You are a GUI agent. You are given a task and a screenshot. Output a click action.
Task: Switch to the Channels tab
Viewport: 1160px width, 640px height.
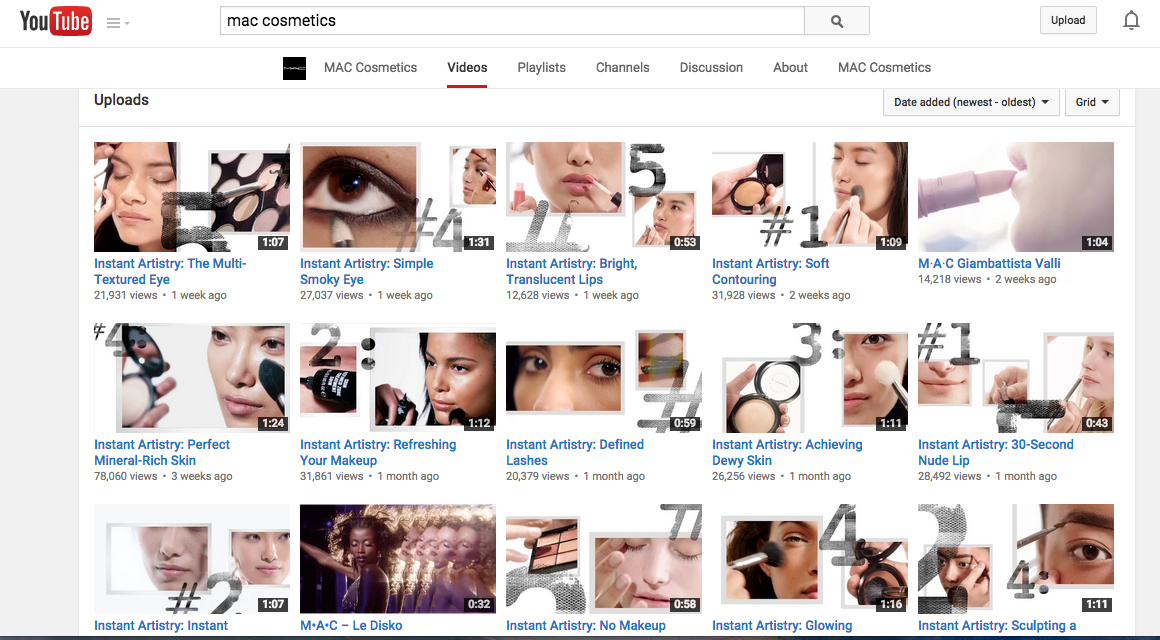click(x=622, y=67)
